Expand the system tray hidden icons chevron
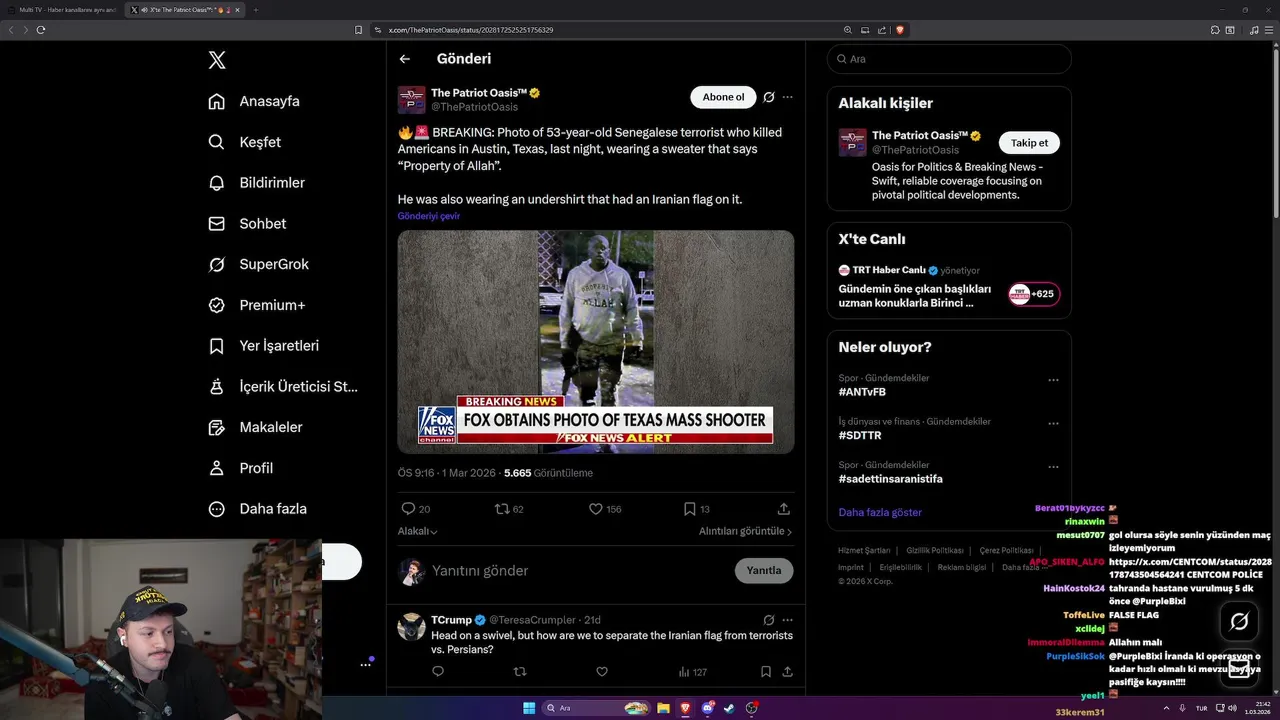Image resolution: width=1280 pixels, height=720 pixels. (1167, 708)
